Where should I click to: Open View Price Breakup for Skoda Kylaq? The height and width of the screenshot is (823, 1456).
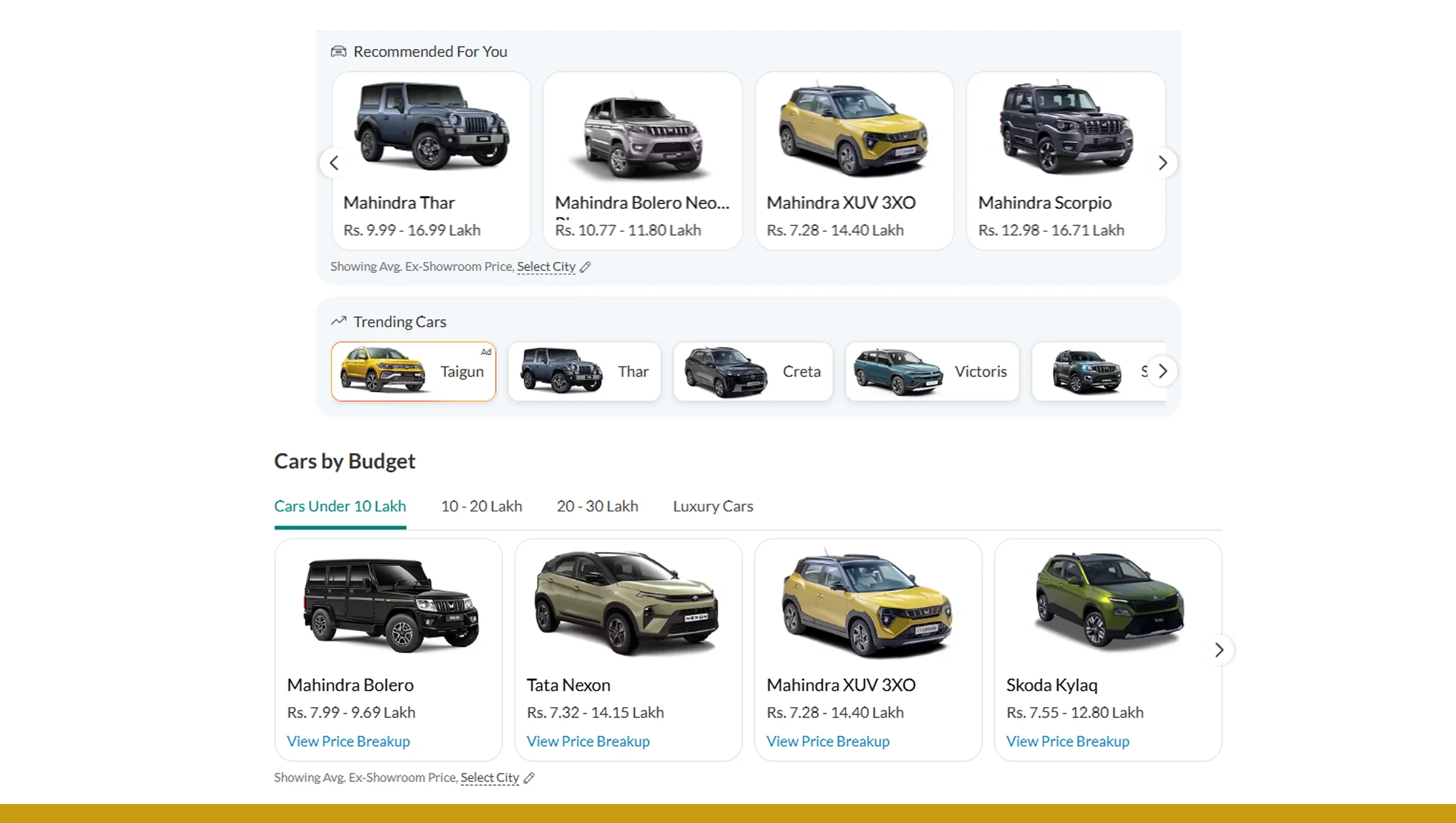(1068, 741)
